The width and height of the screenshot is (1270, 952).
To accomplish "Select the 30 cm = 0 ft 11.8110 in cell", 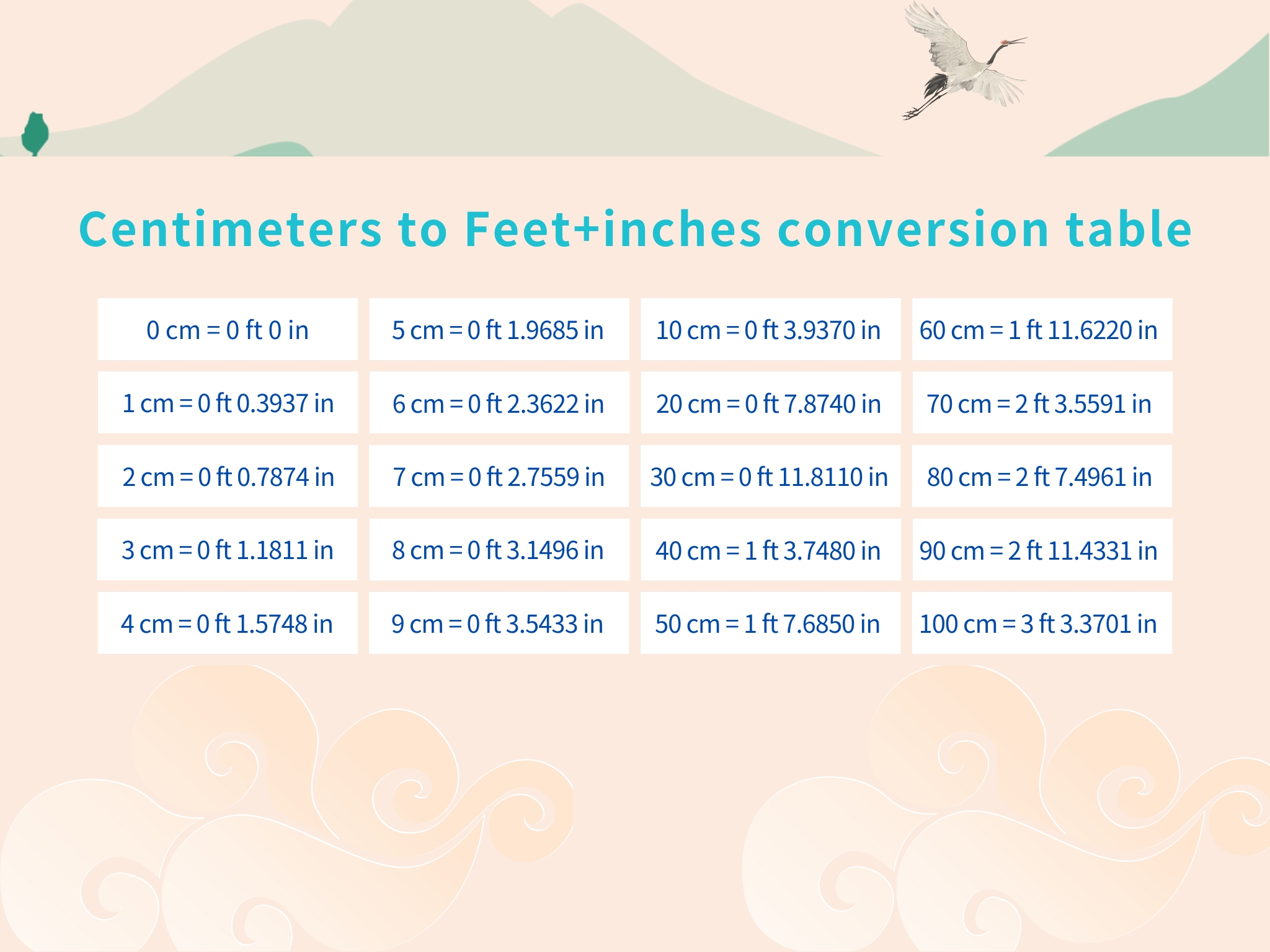I will point(770,476).
